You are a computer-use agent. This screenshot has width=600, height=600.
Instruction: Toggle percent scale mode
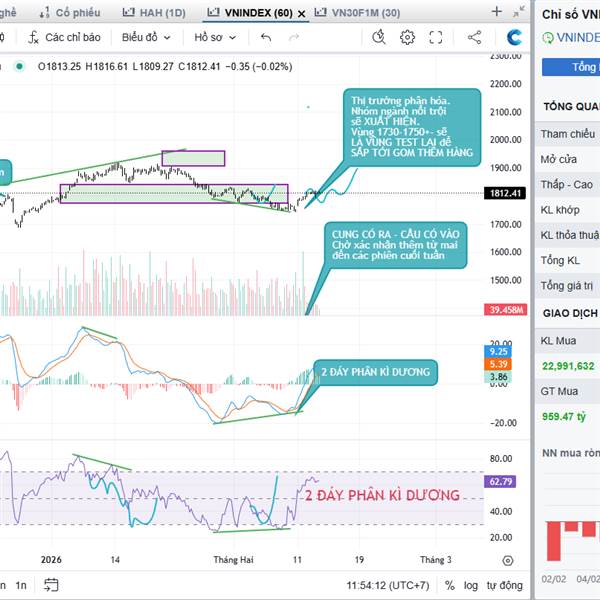coord(450,585)
